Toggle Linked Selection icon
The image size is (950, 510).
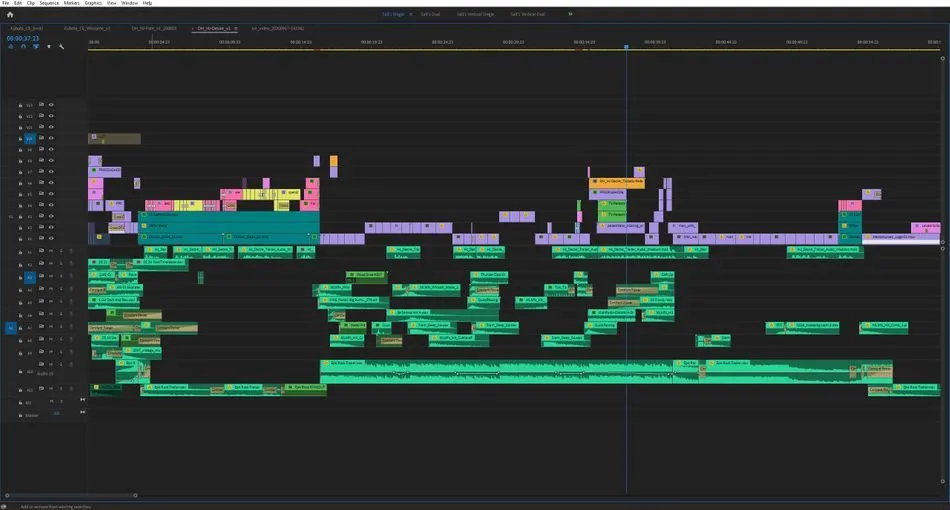pyautogui.click(x=36, y=46)
